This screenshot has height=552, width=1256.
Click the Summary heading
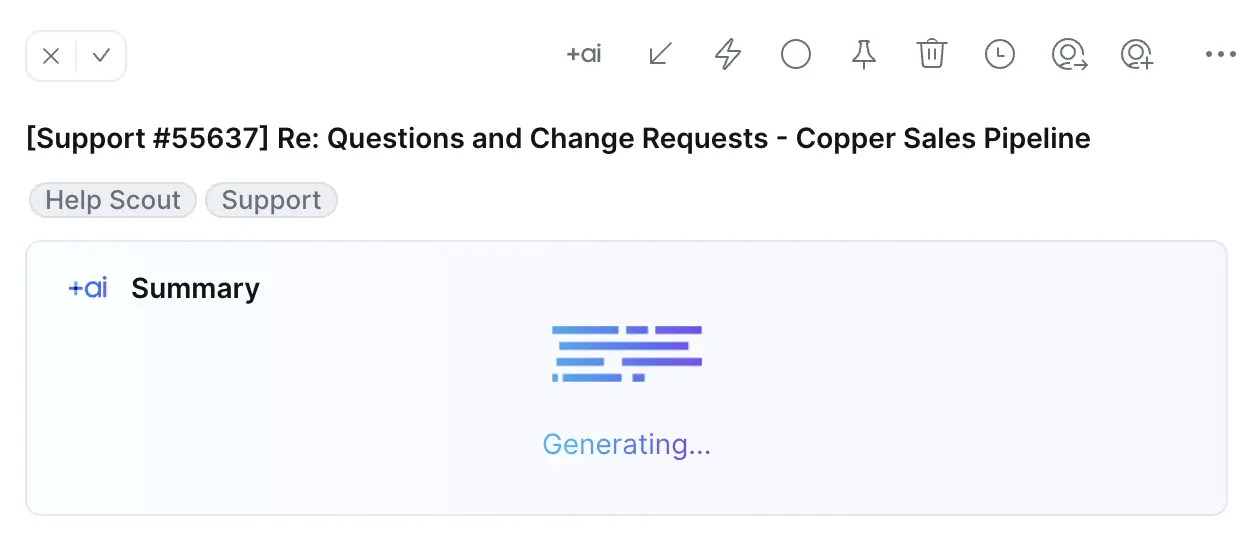(x=195, y=288)
